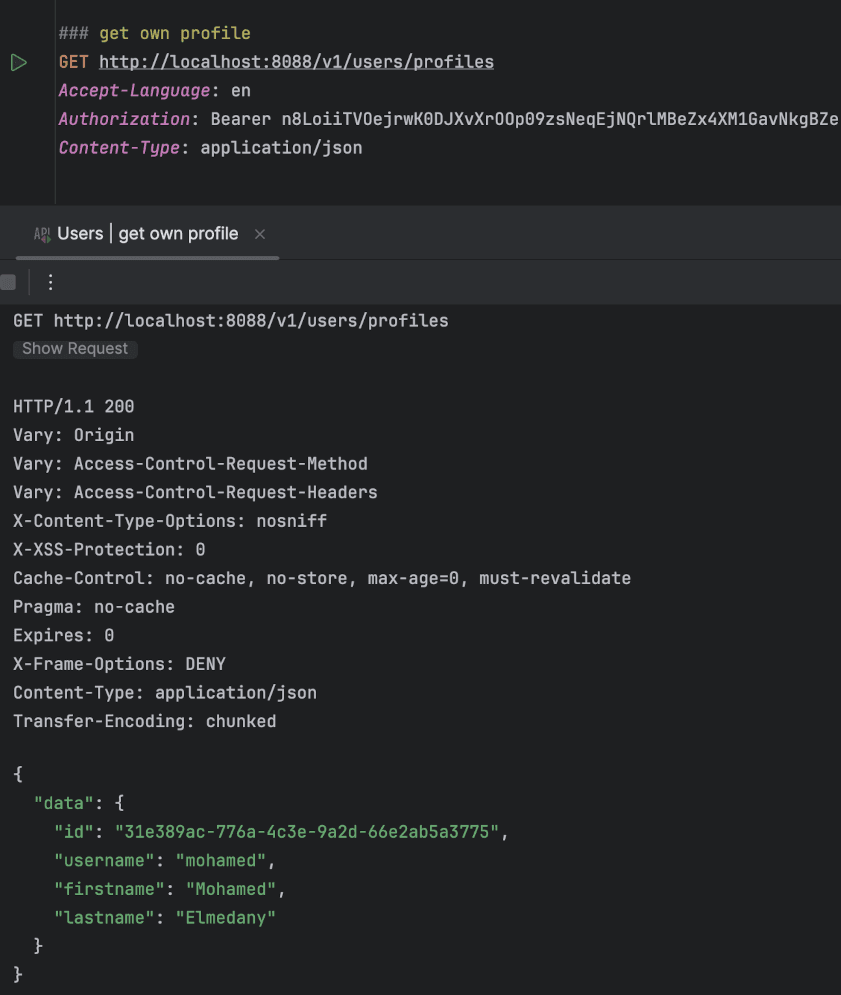Click the HTTP/1.1 200 status line
Image resolution: width=841 pixels, height=995 pixels.
pyautogui.click(x=74, y=407)
